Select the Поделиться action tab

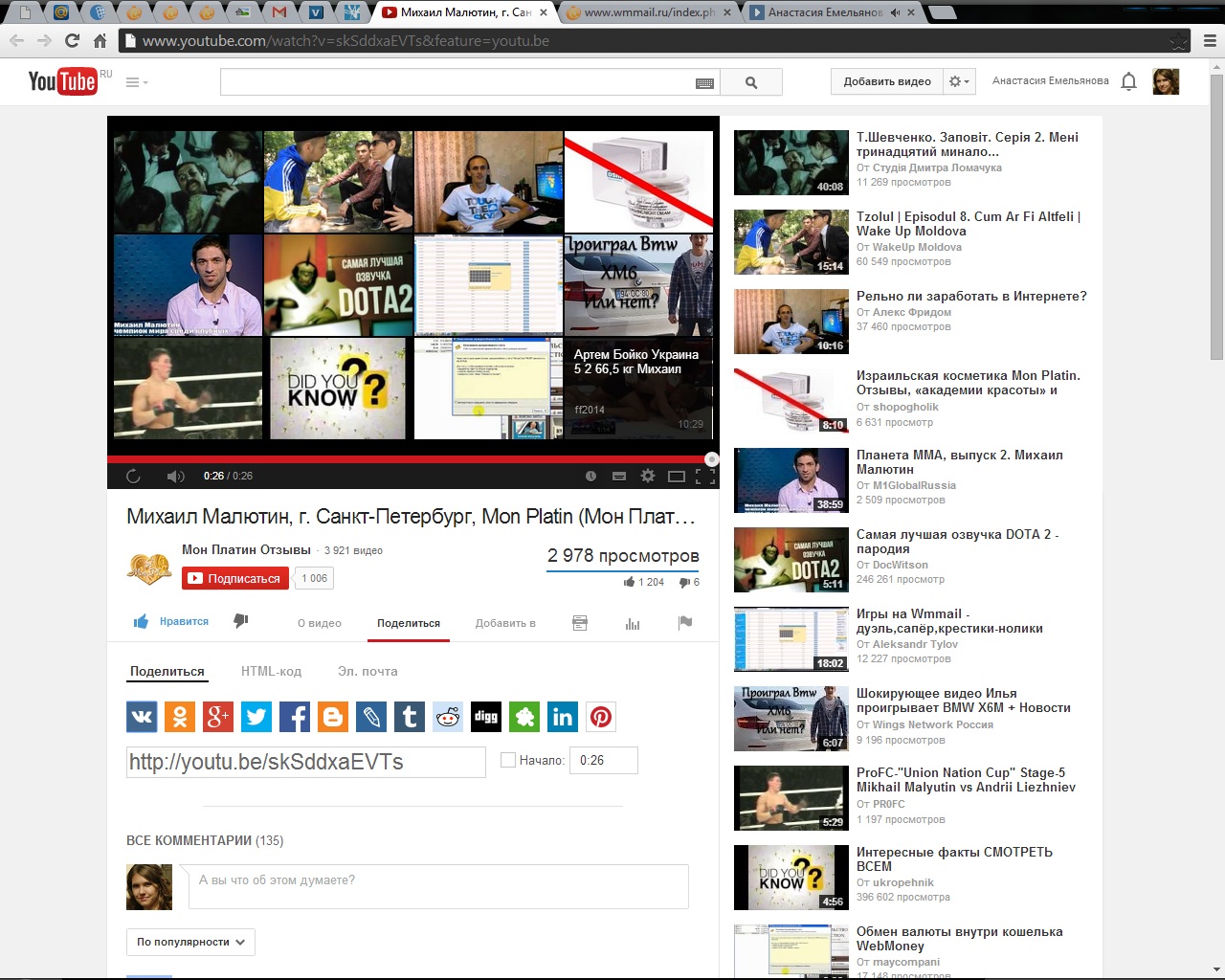[409, 623]
